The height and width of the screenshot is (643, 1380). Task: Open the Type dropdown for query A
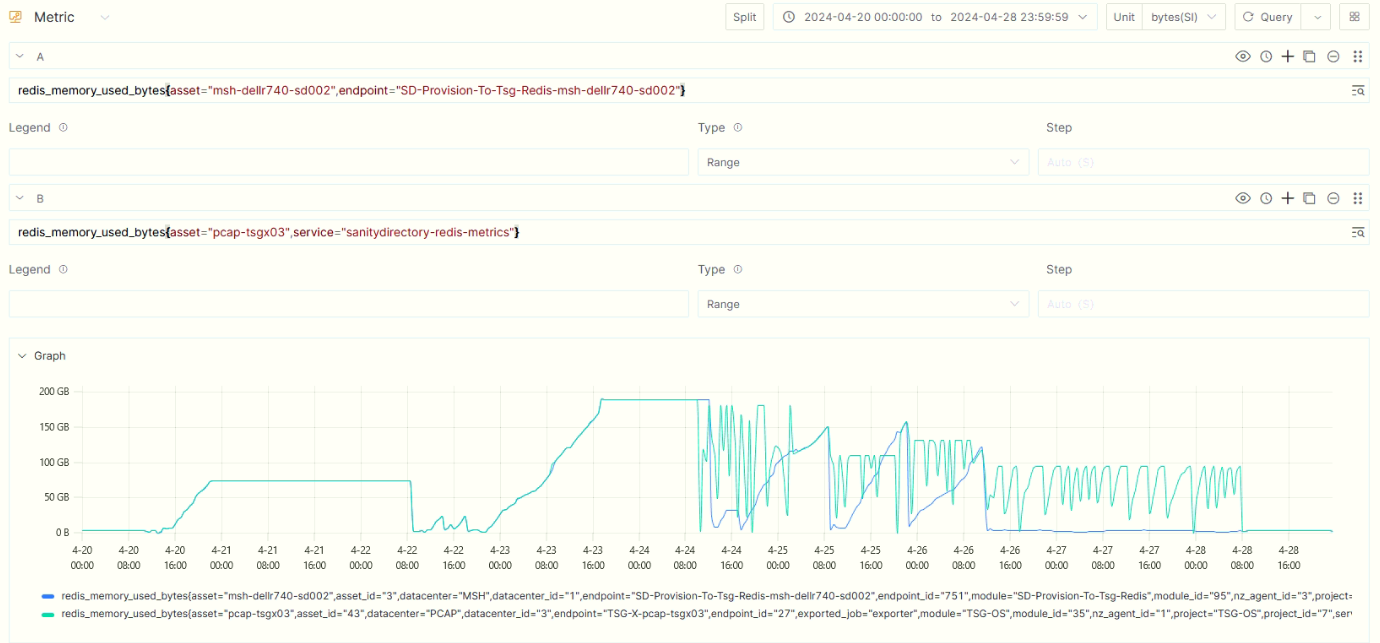tap(863, 162)
